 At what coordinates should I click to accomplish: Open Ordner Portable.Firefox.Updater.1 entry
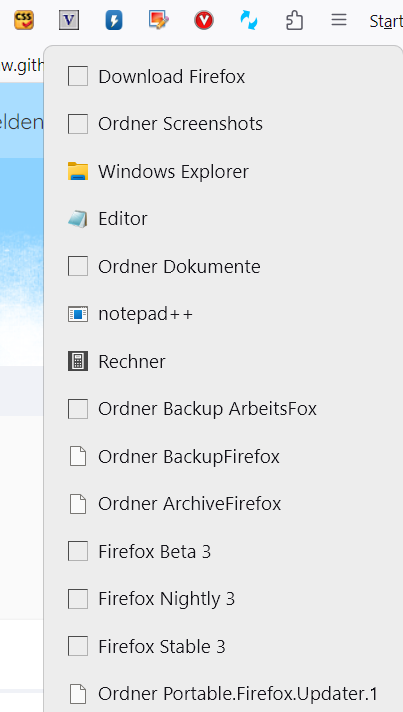click(x=223, y=693)
